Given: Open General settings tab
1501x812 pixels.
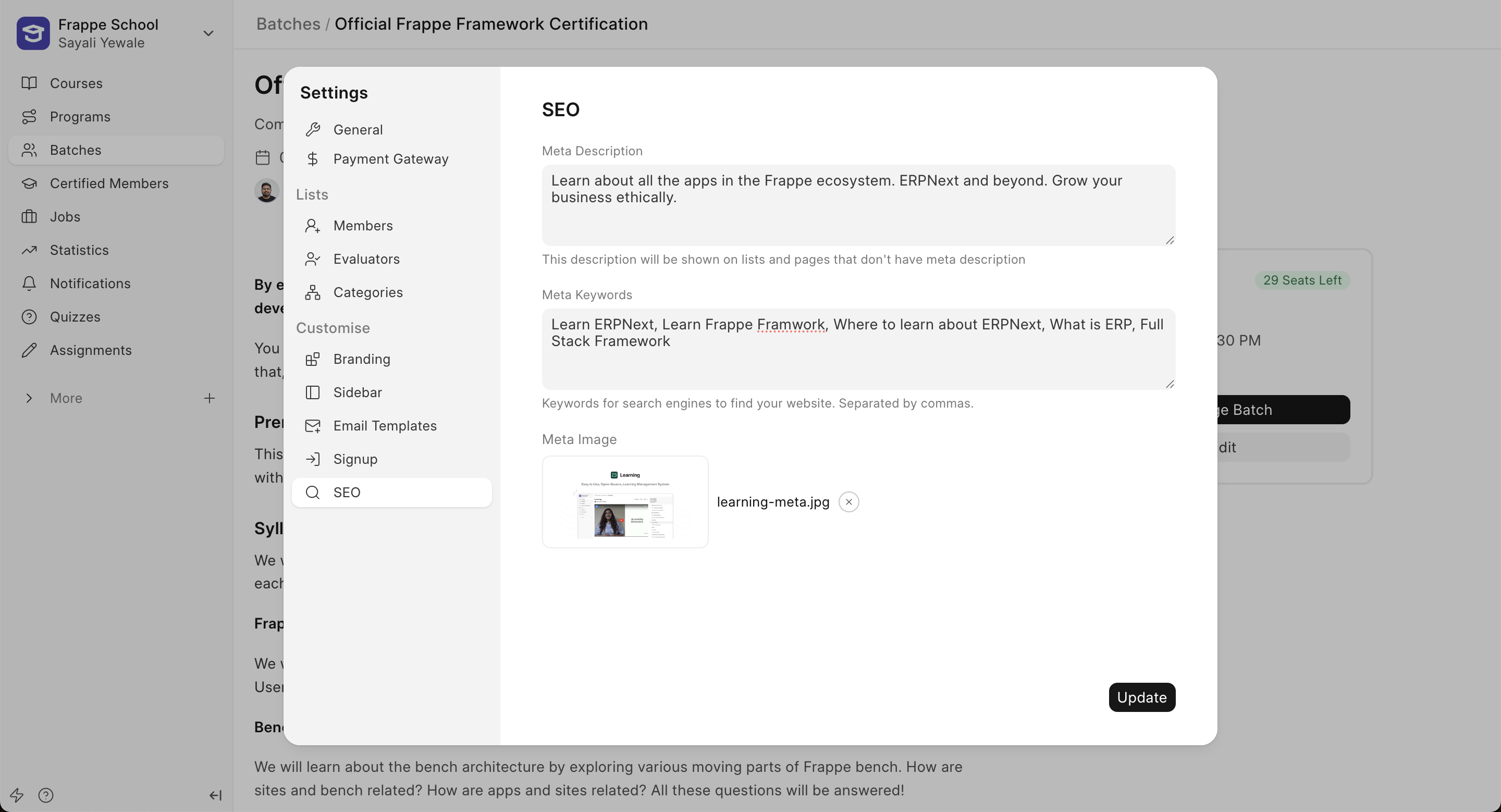Looking at the screenshot, I should tap(391, 129).
